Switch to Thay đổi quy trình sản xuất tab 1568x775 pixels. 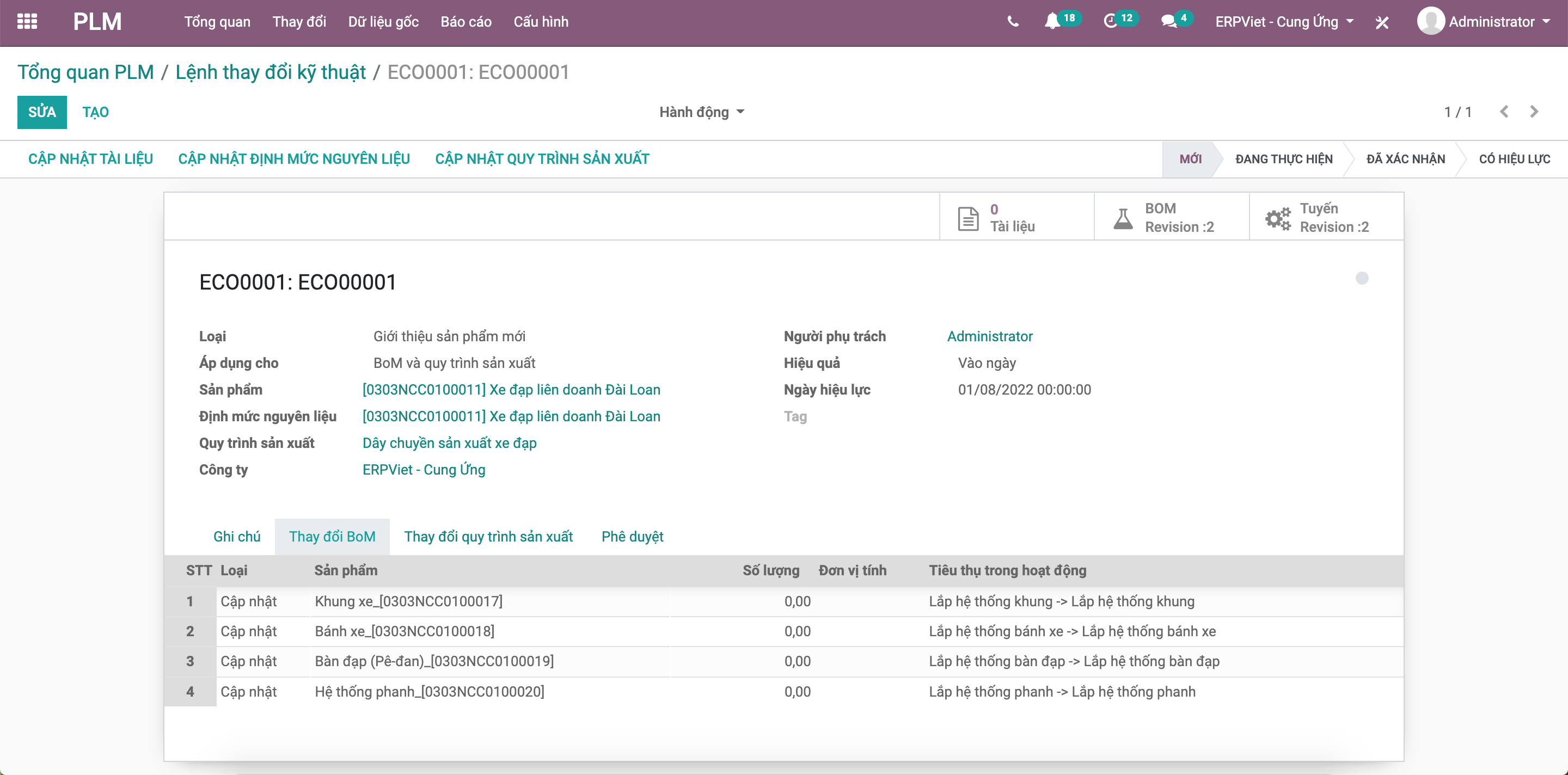[488, 537]
